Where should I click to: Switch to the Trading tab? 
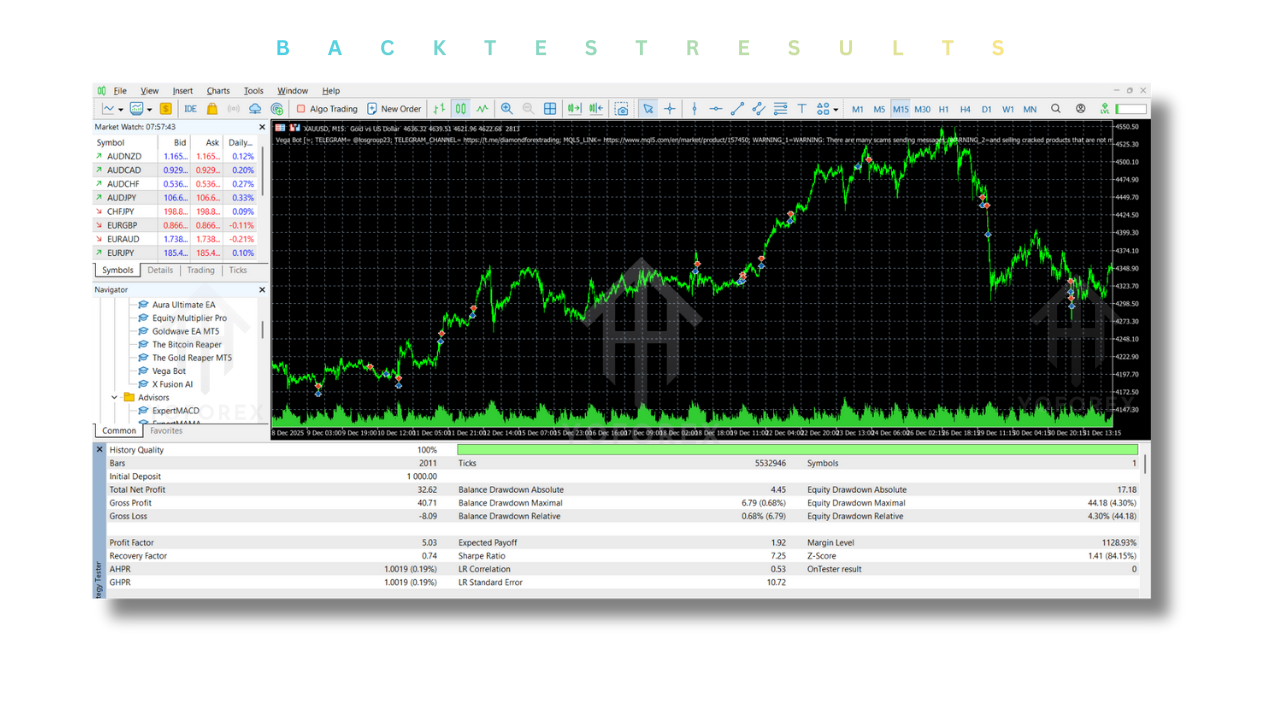point(200,269)
